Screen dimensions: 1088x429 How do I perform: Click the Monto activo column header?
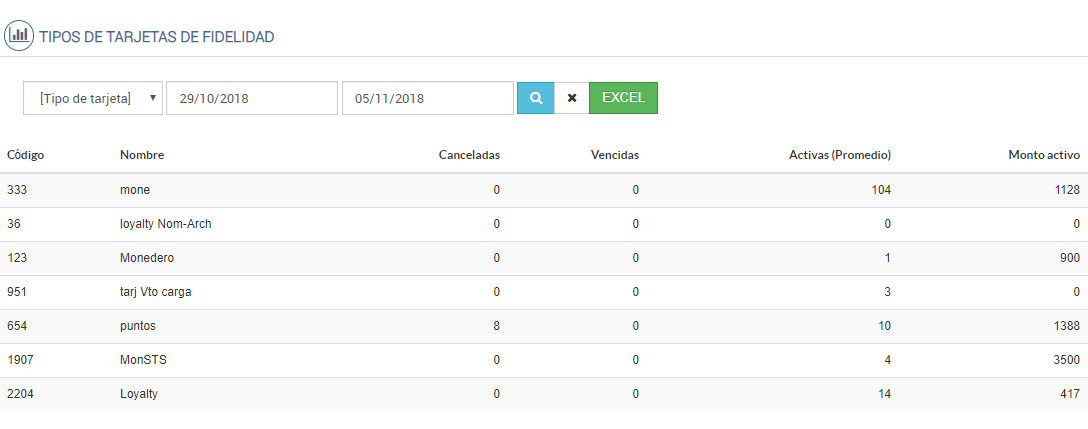click(x=1044, y=155)
